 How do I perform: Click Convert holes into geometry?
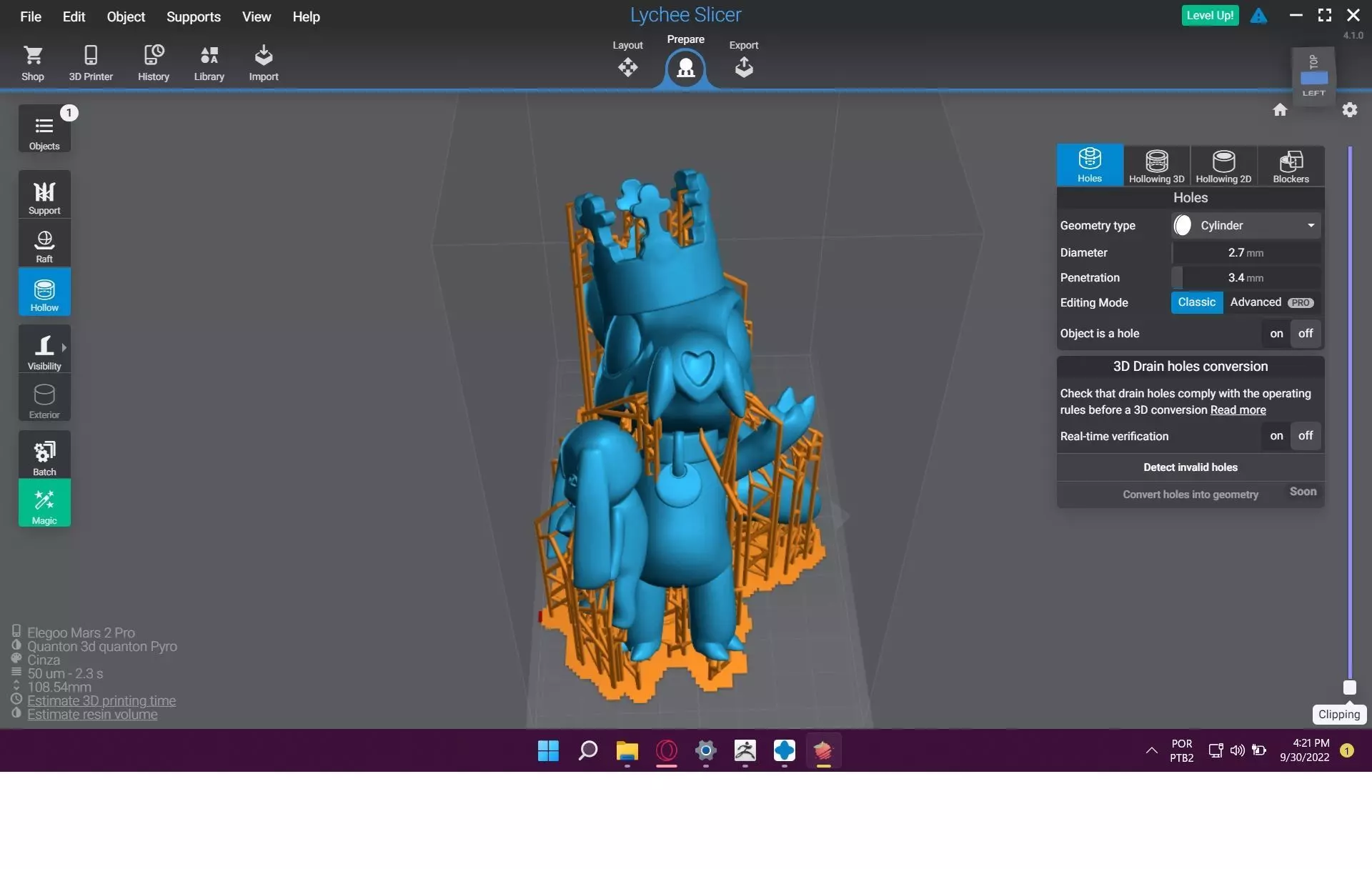click(1190, 494)
